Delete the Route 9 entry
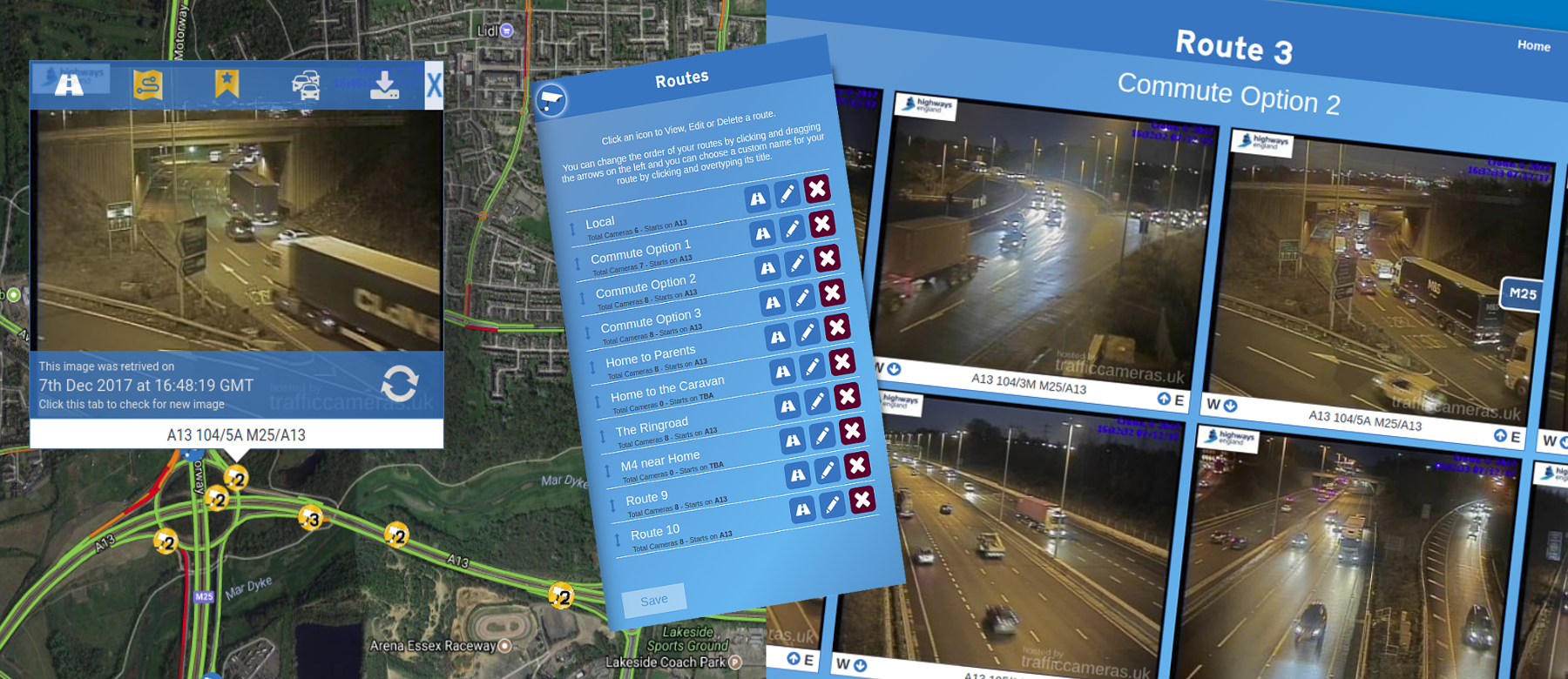The height and width of the screenshot is (679, 1568). pos(857,465)
